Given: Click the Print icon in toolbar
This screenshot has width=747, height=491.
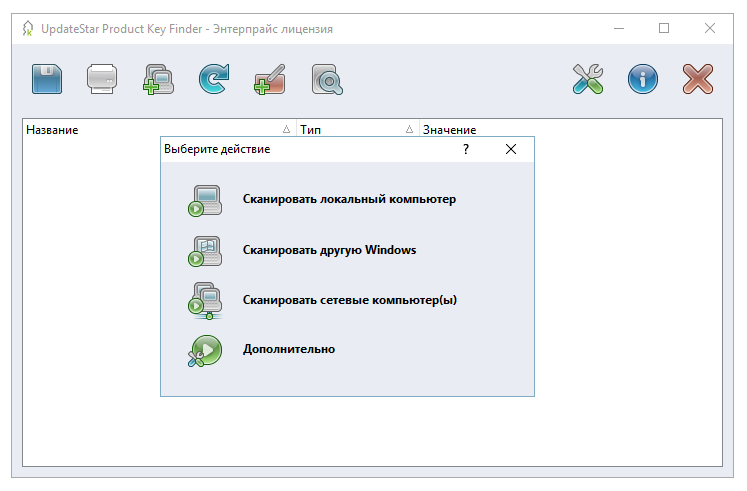Looking at the screenshot, I should tap(102, 79).
